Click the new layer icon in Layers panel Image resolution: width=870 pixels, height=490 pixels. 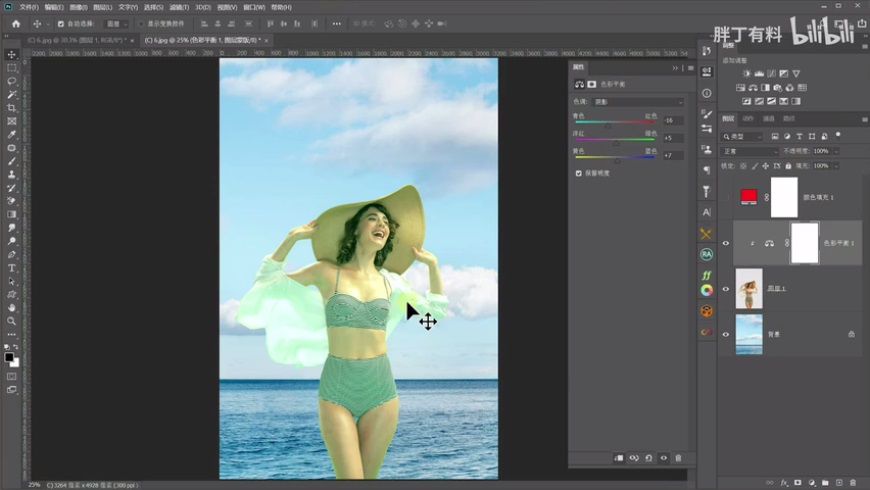839,481
